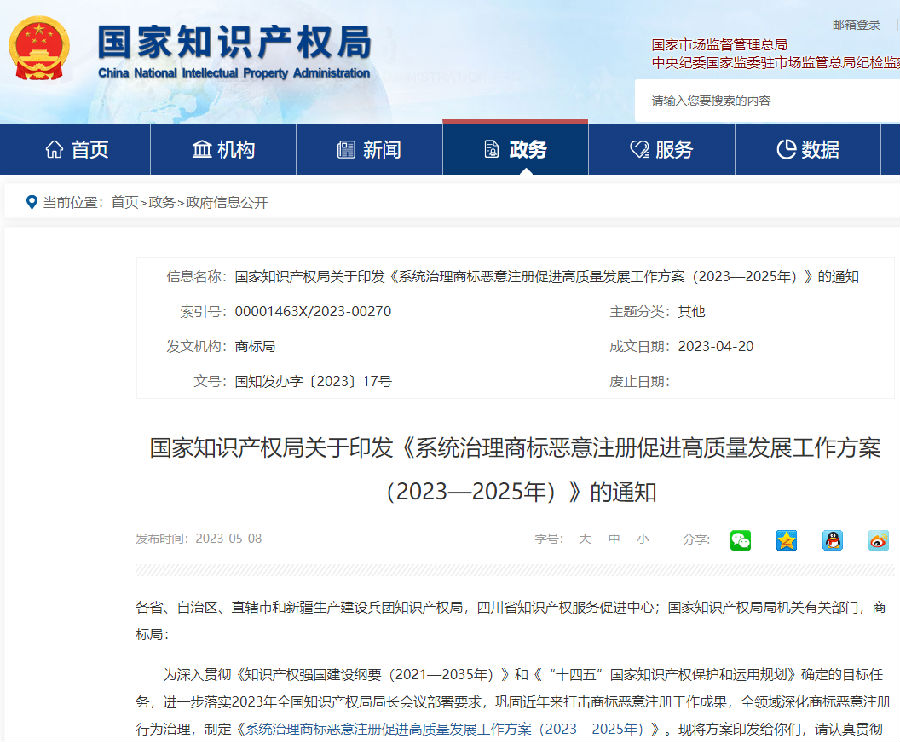Share to QZone with the star icon
The width and height of the screenshot is (900, 742).
coord(787,540)
